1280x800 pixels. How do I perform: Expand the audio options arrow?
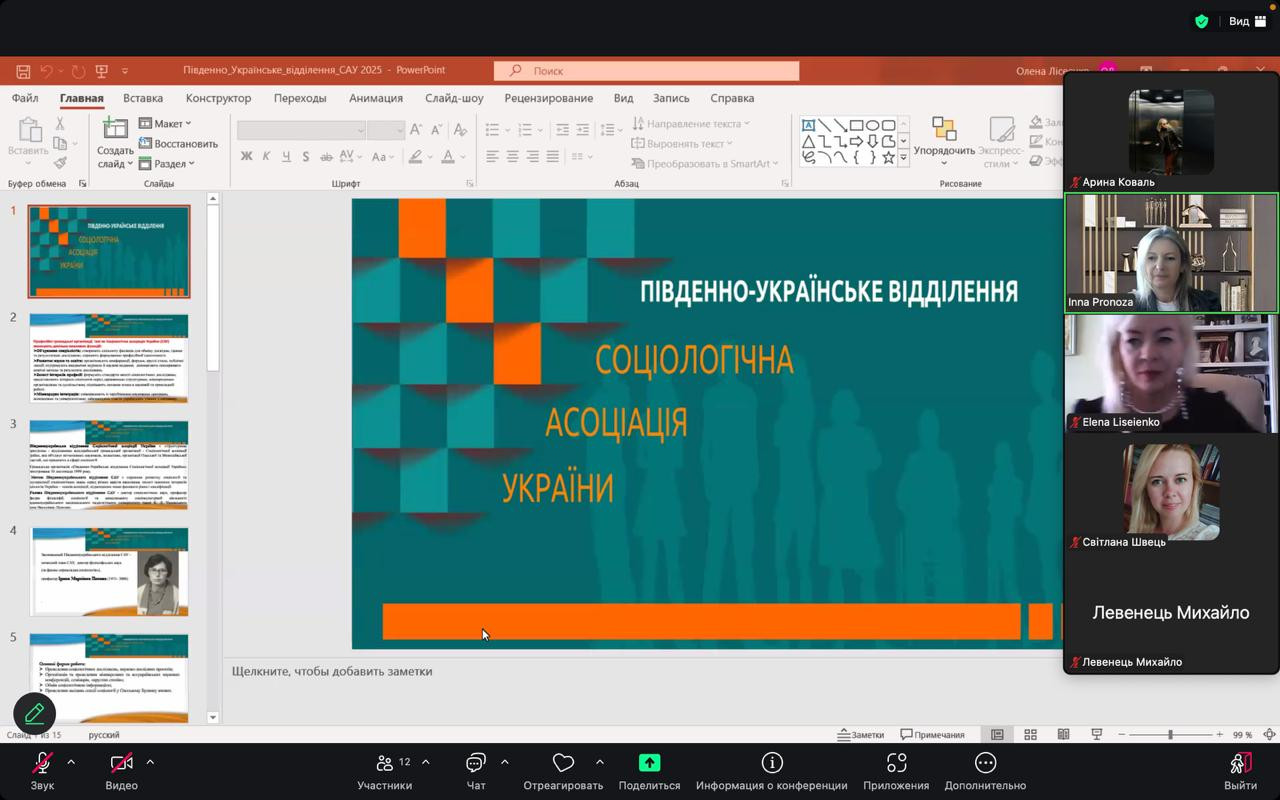tap(71, 762)
